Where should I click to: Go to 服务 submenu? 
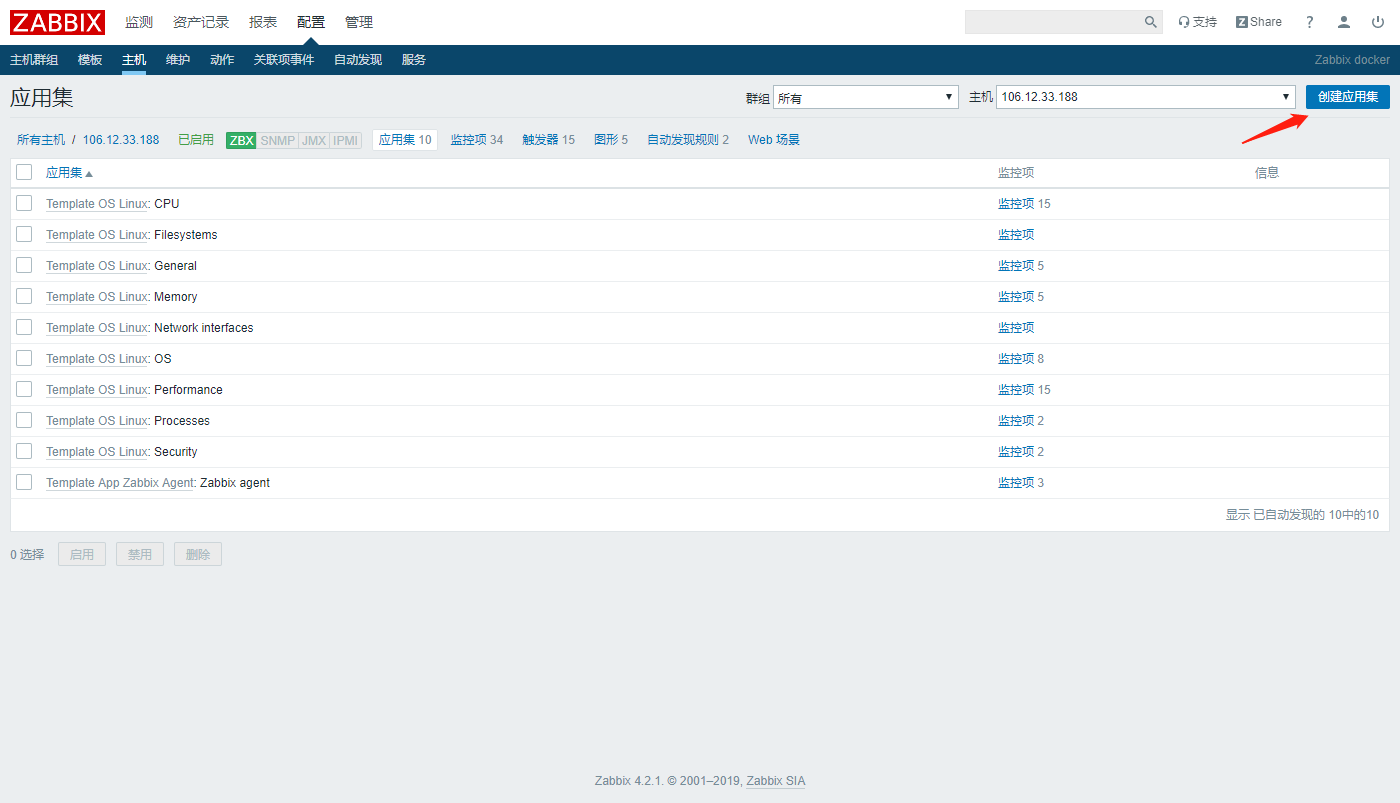[414, 60]
